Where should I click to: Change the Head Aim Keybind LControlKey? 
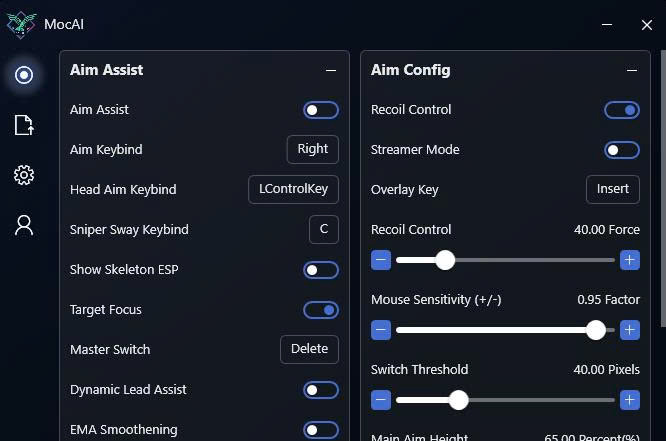coord(293,189)
